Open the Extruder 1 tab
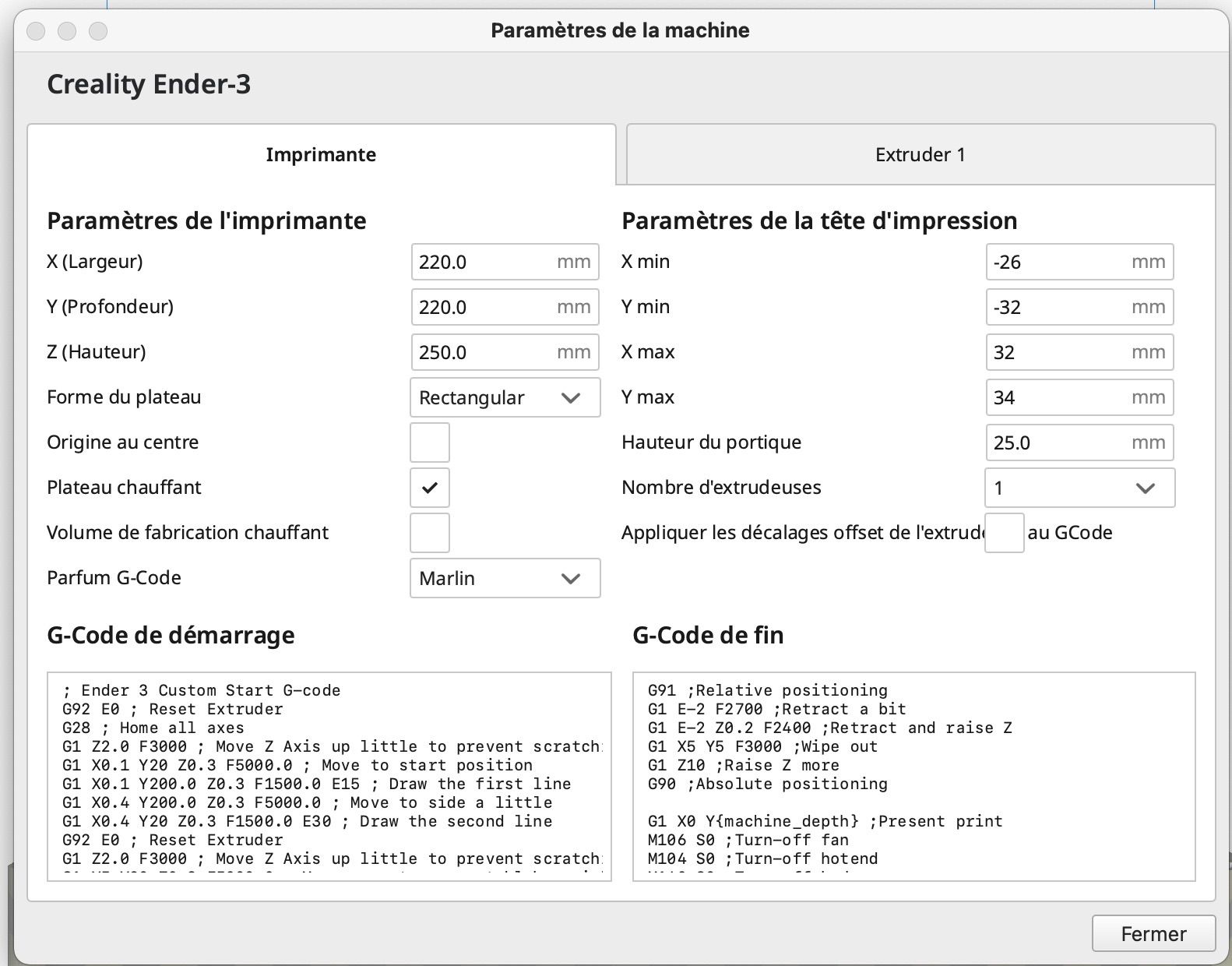 coord(920,154)
